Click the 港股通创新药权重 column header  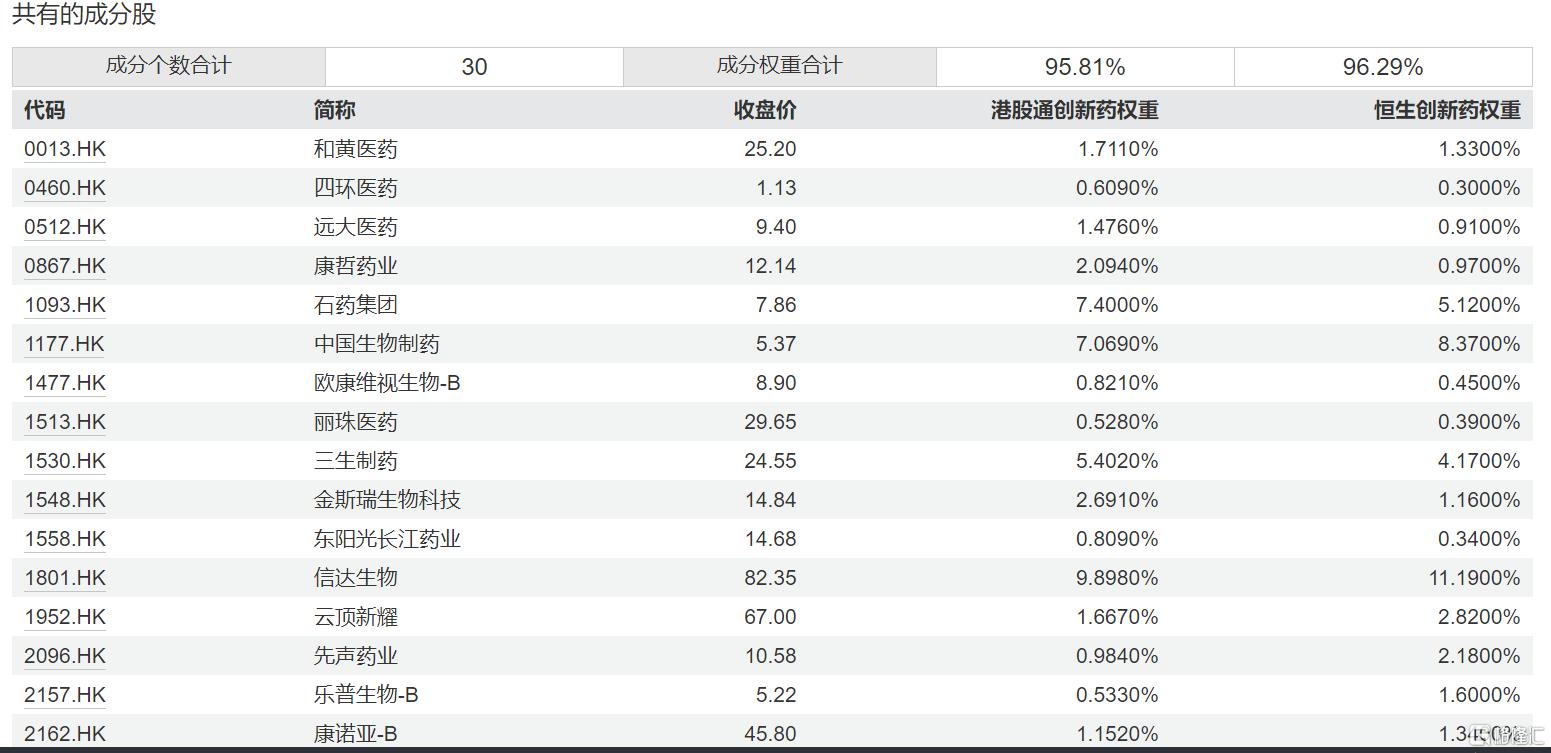[x=1075, y=110]
